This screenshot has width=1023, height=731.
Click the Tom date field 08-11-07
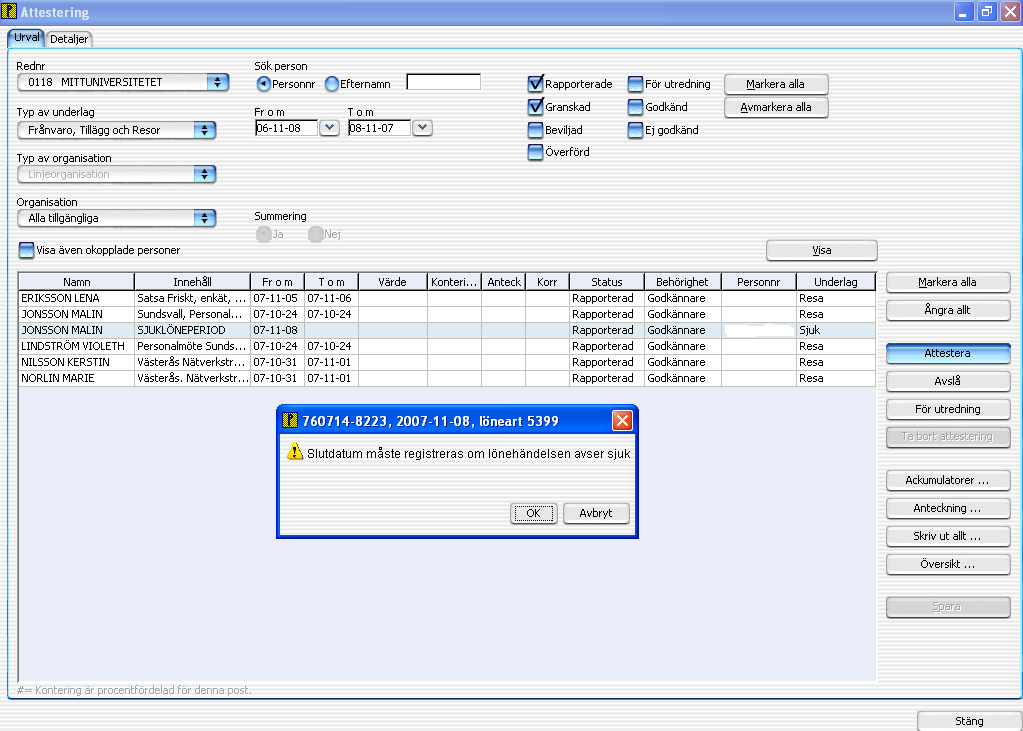(380, 128)
